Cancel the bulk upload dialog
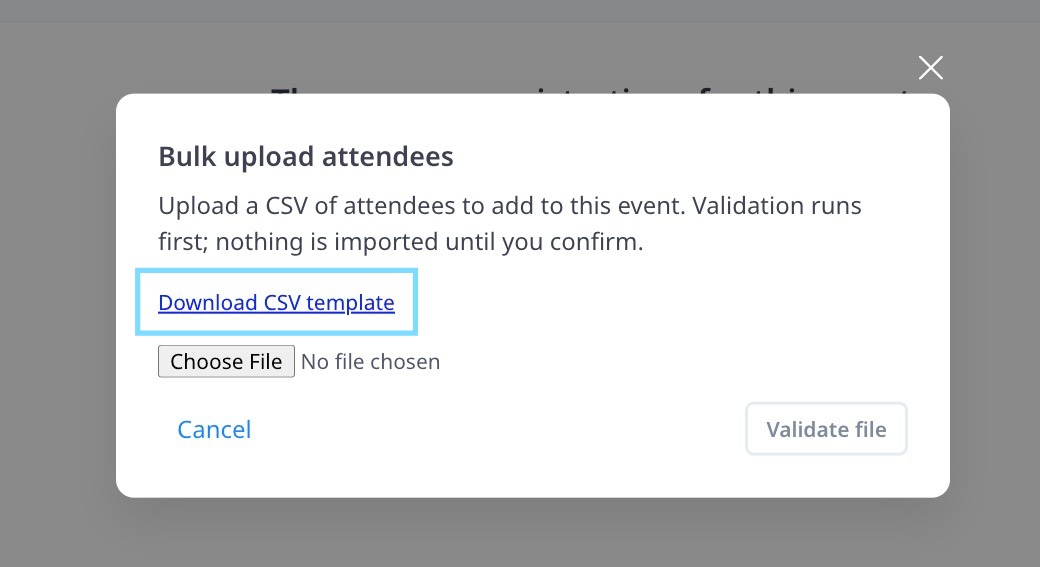 [x=214, y=429]
